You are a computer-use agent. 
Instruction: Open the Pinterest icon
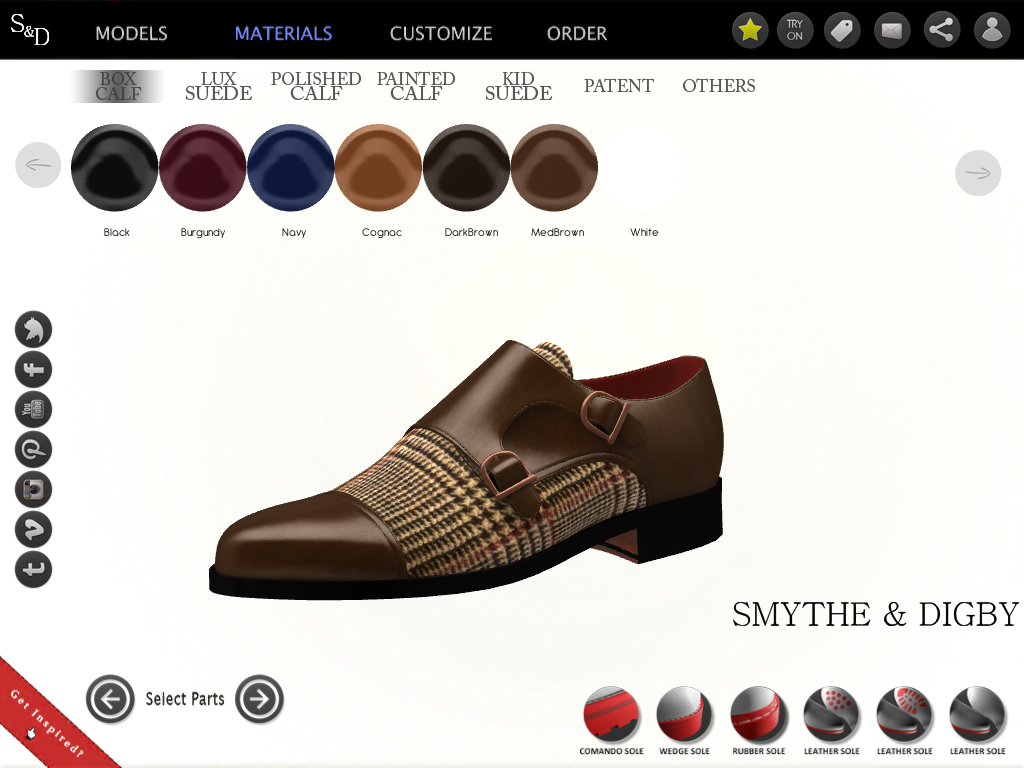[x=33, y=449]
